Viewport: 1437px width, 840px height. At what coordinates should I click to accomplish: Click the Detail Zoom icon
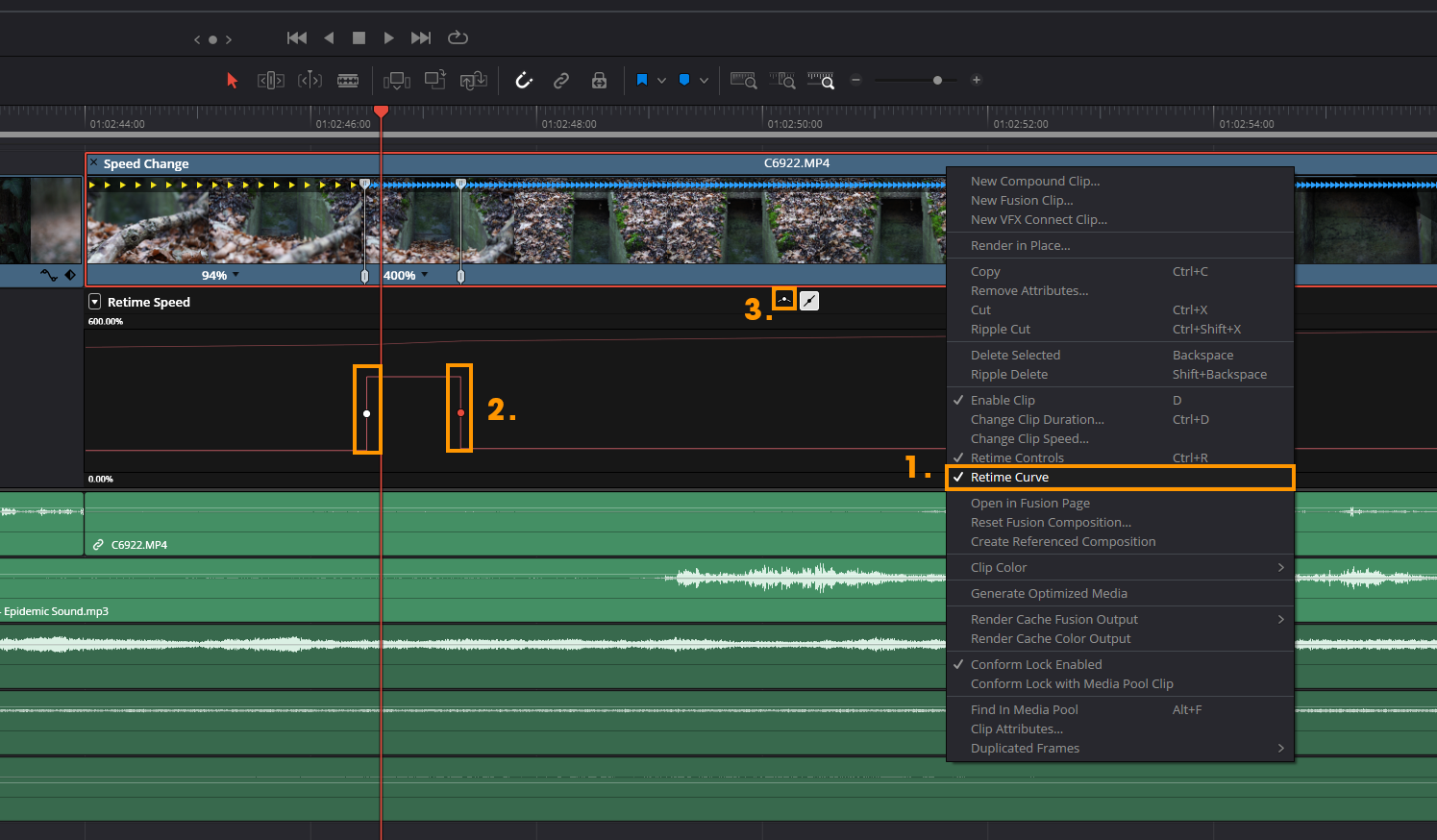pyautogui.click(x=782, y=81)
